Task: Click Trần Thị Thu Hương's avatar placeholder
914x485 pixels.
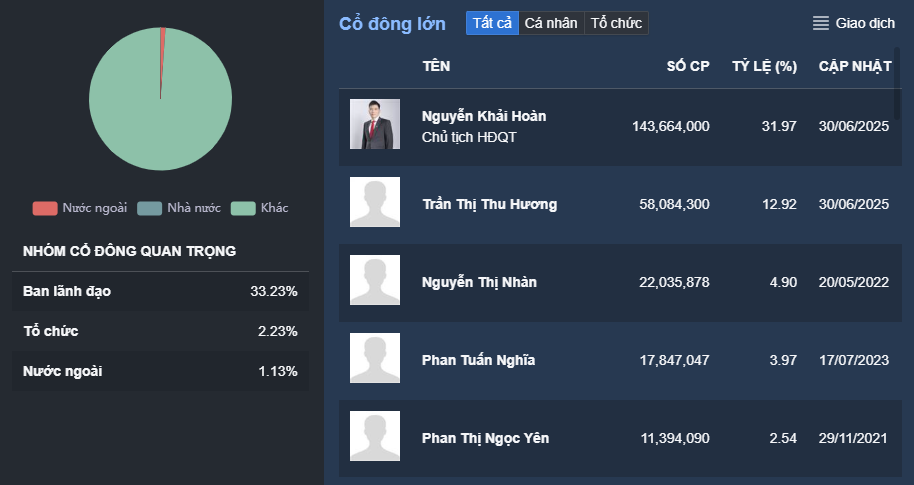Action: coord(375,203)
